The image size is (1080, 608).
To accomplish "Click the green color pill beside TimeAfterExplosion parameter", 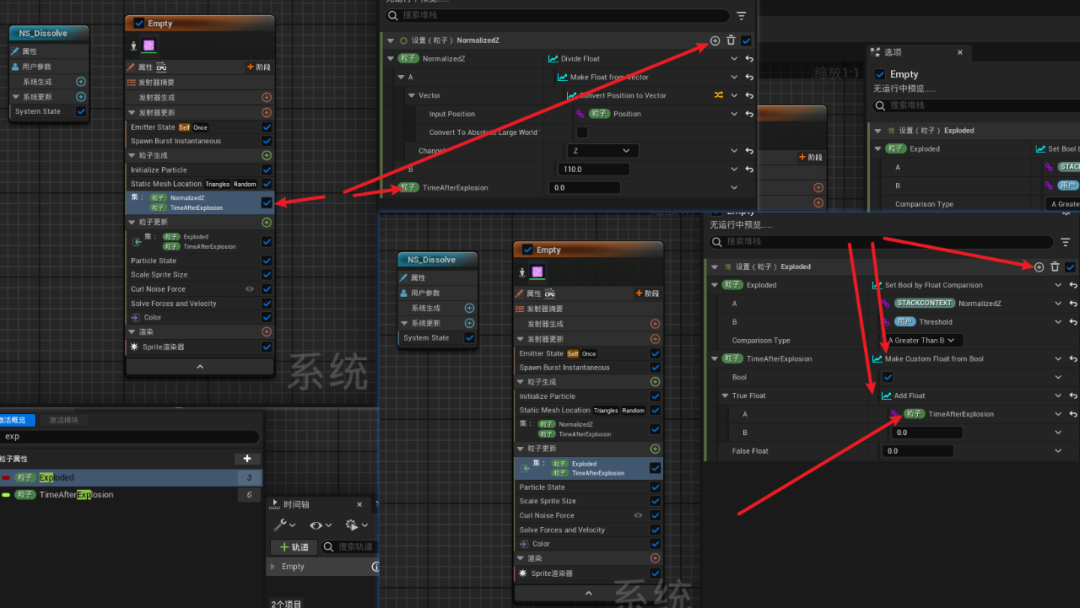I will [6, 494].
